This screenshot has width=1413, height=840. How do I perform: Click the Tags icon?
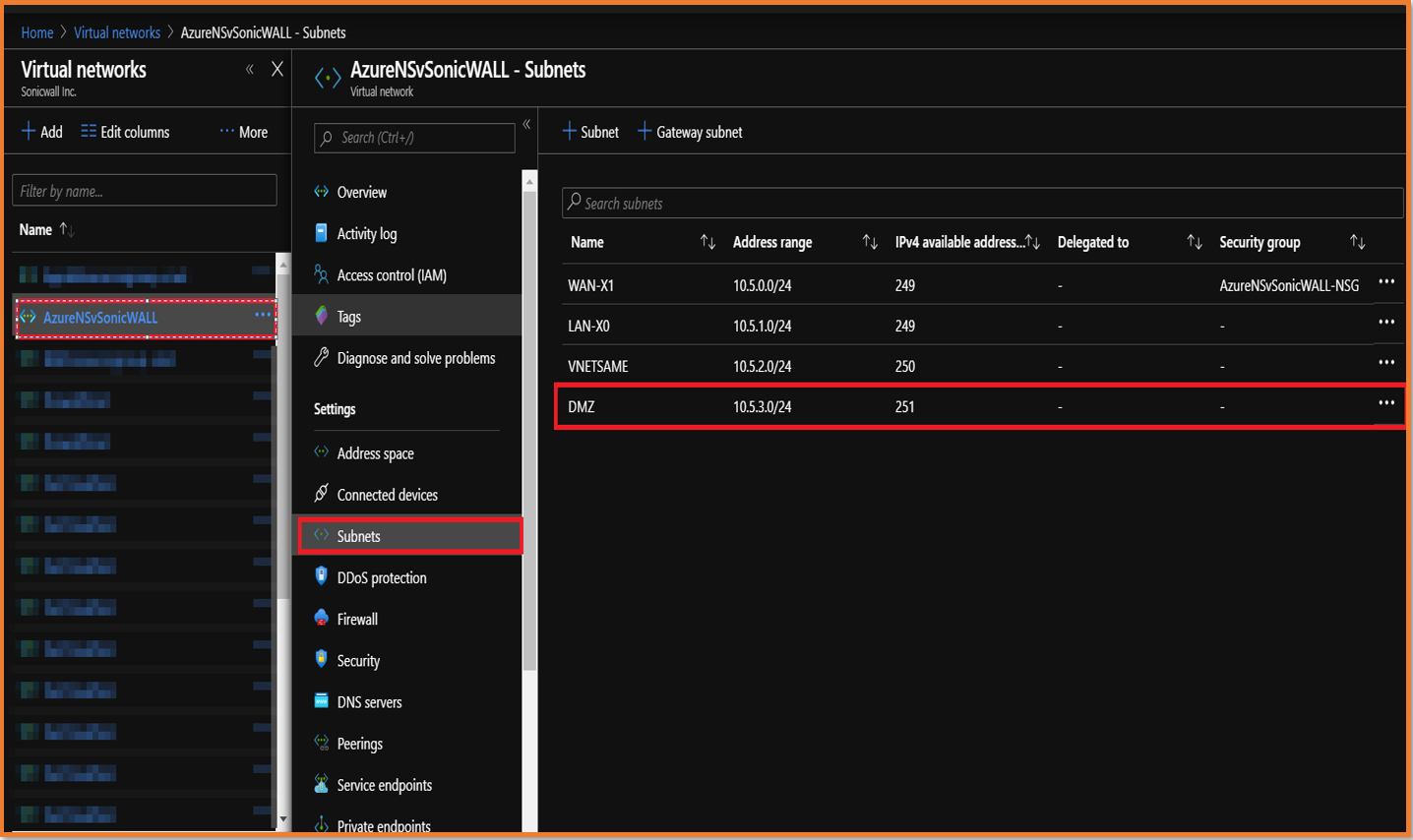(321, 315)
